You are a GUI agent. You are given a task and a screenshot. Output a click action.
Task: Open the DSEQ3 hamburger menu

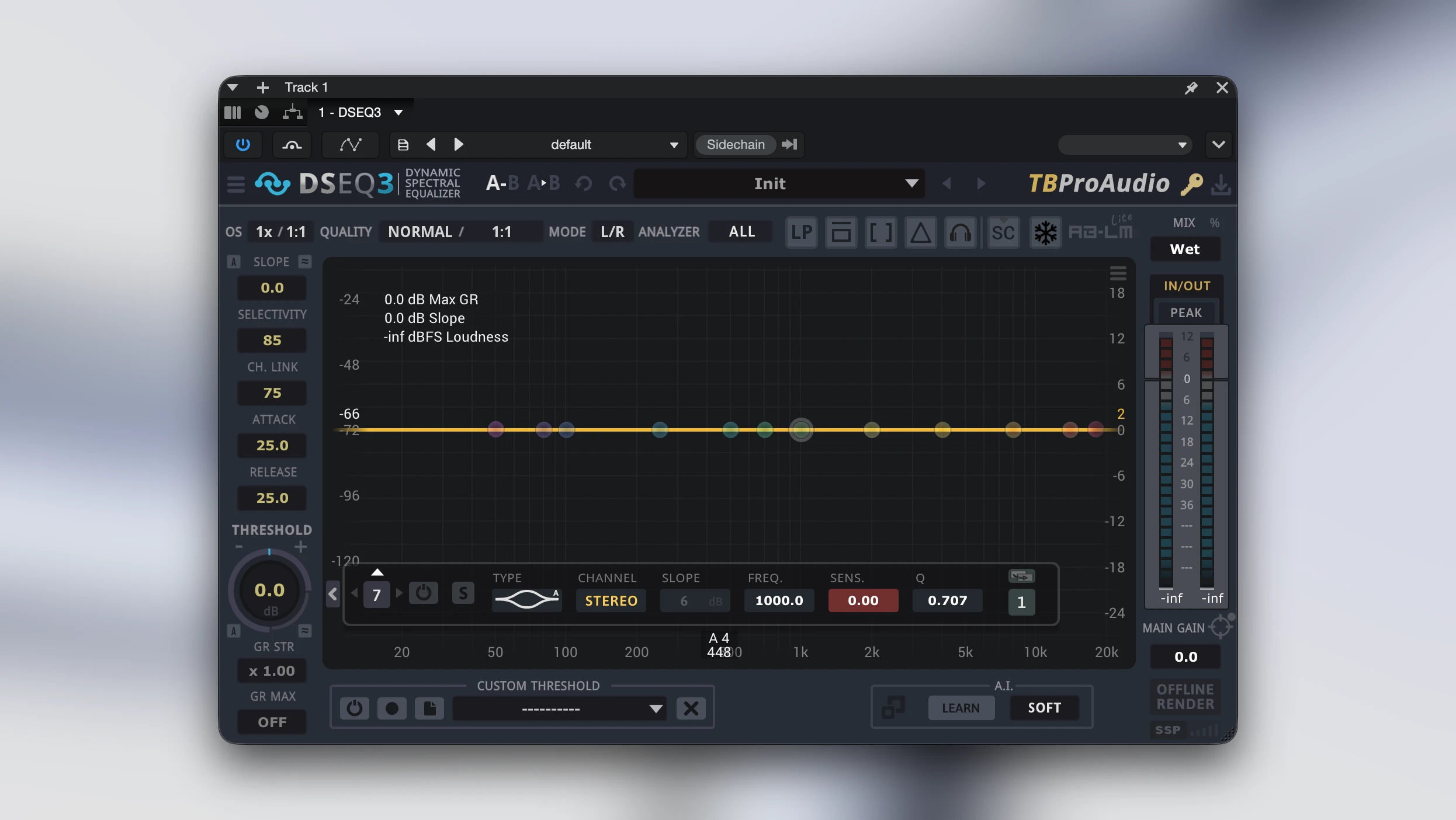[235, 184]
